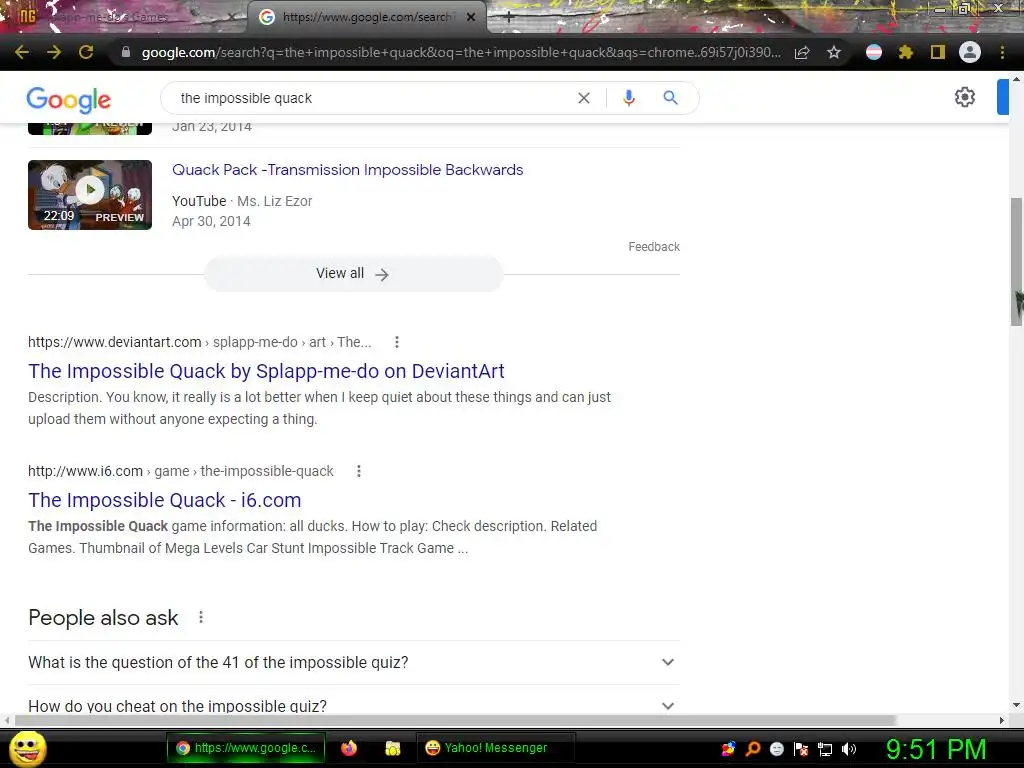Open more options for DeviantArt result

(396, 342)
